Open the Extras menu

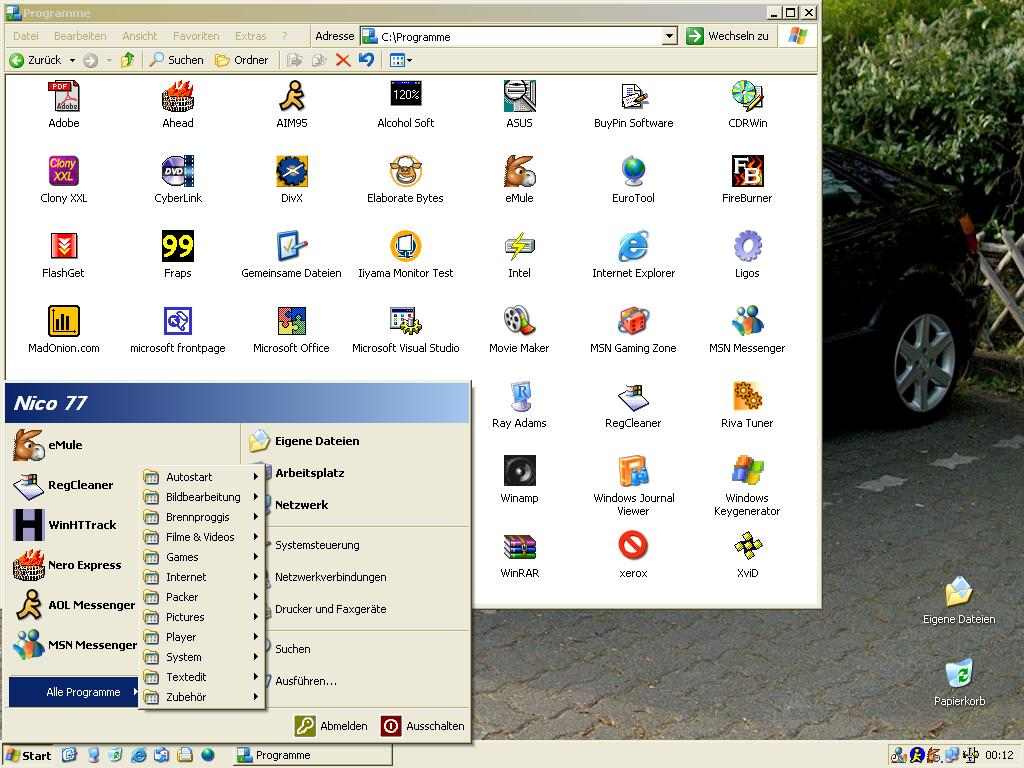[250, 36]
